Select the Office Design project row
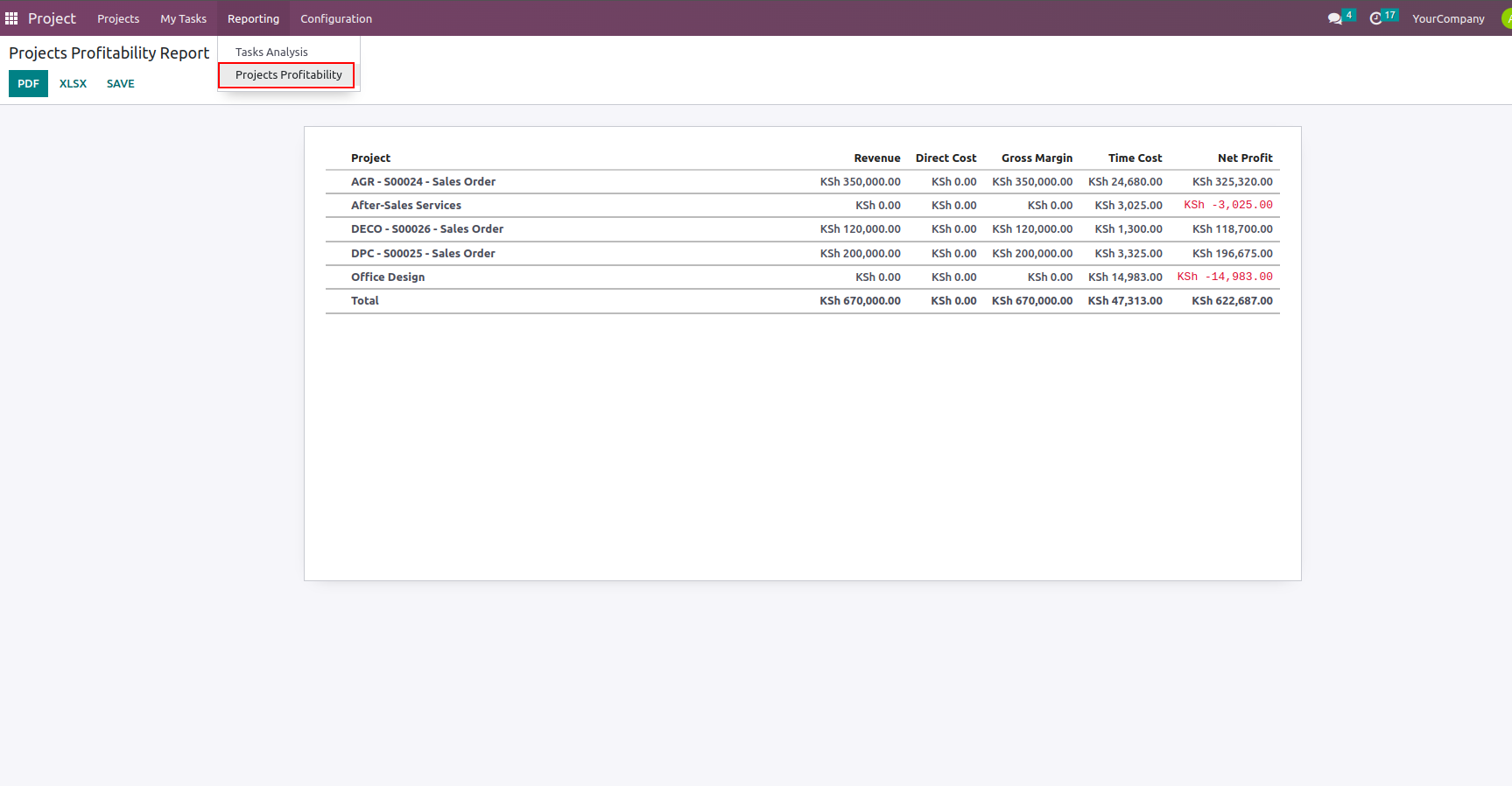This screenshot has height=786, width=1512. [x=387, y=277]
